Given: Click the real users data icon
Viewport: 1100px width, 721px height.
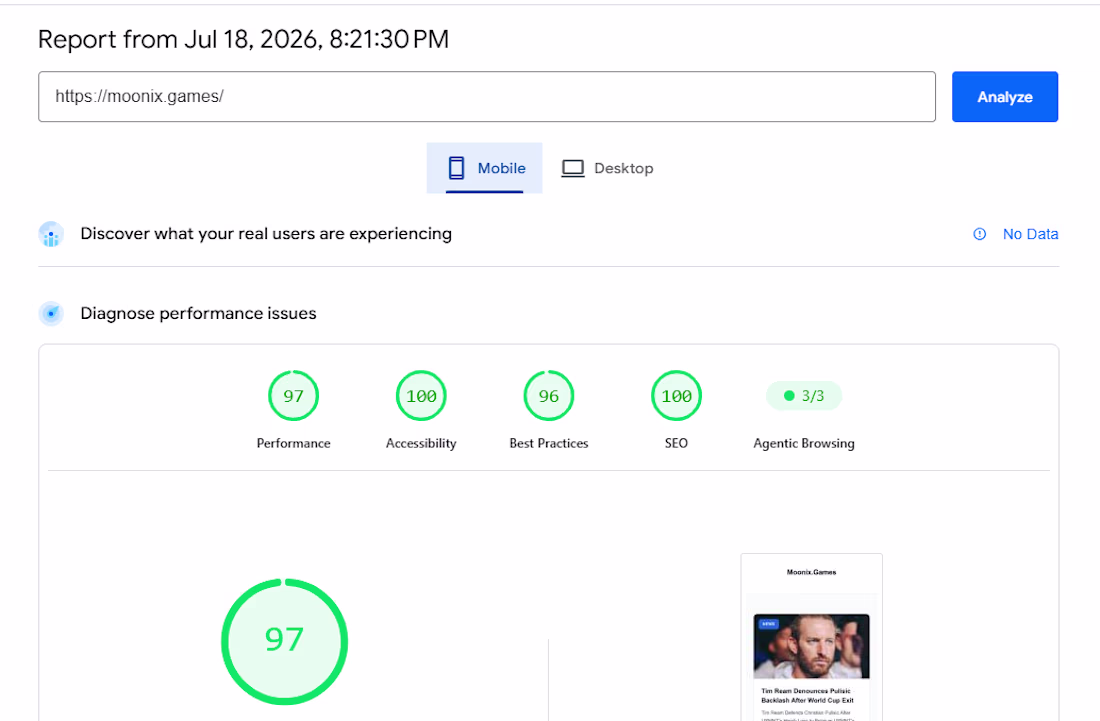Looking at the screenshot, I should coord(51,234).
